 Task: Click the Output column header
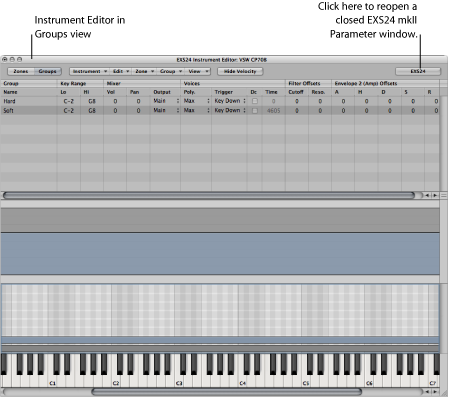[x=162, y=92]
